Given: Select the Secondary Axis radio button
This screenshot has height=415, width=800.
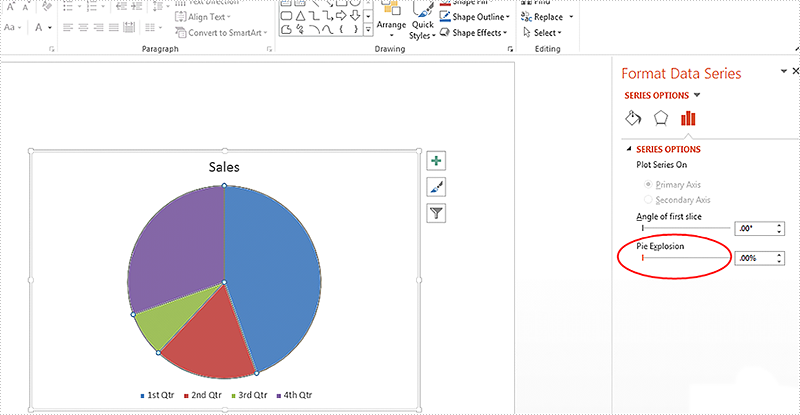Looking at the screenshot, I should click(648, 200).
